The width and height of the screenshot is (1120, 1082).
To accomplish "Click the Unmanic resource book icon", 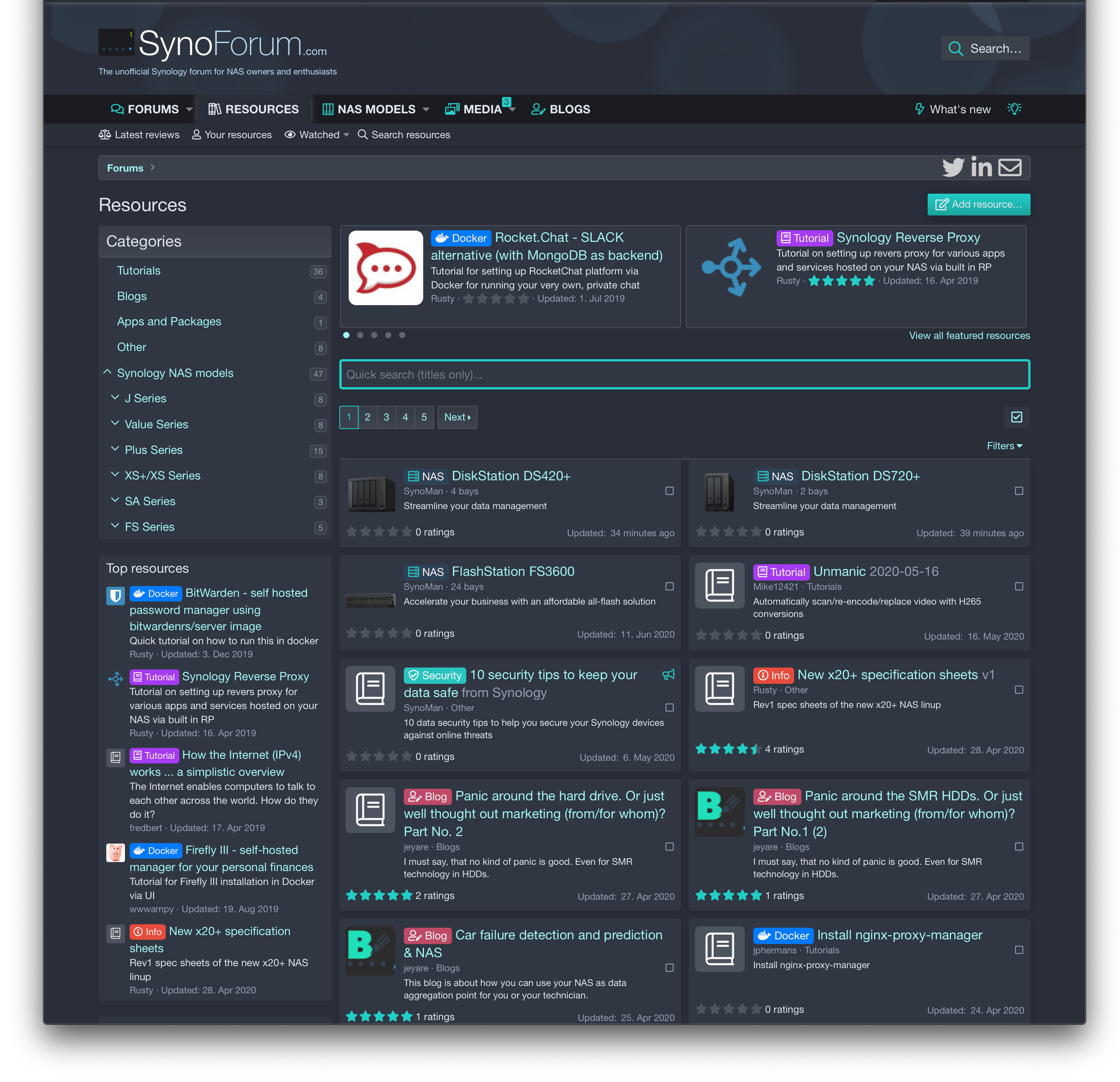I will click(x=720, y=585).
